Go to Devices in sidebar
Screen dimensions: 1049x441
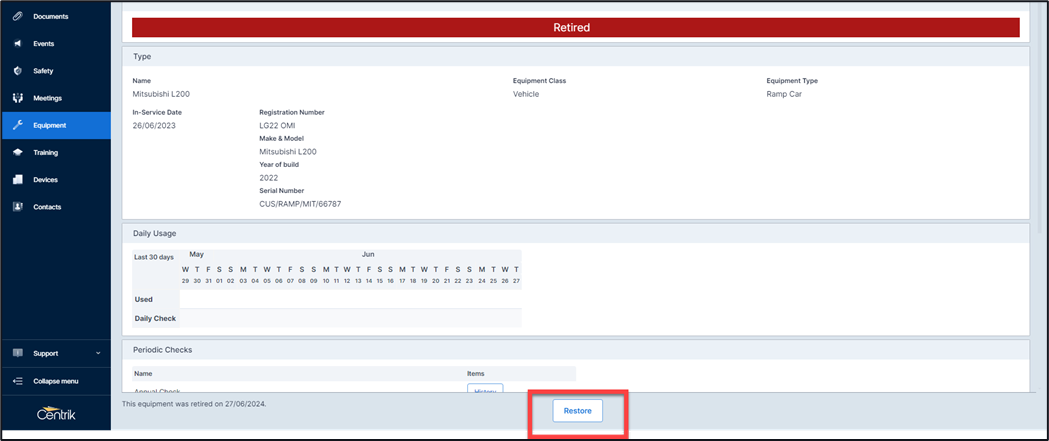56,180
